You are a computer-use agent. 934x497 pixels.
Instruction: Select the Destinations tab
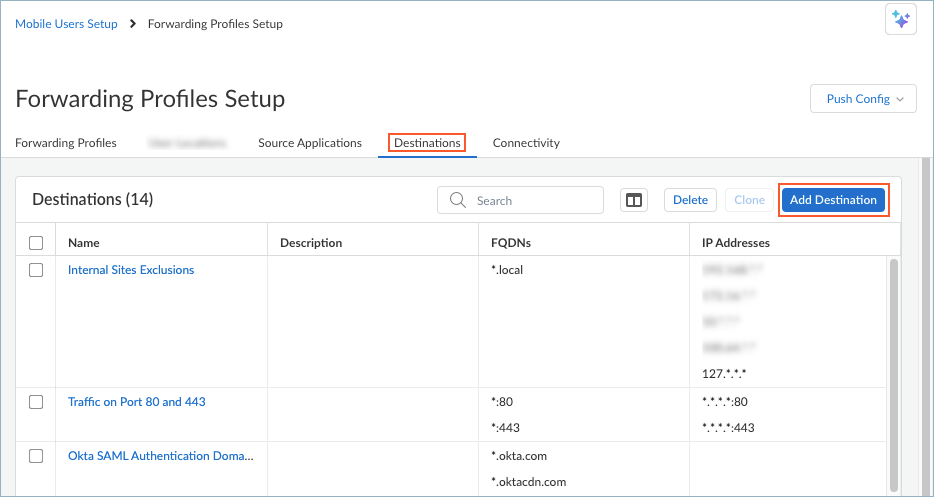(x=427, y=143)
